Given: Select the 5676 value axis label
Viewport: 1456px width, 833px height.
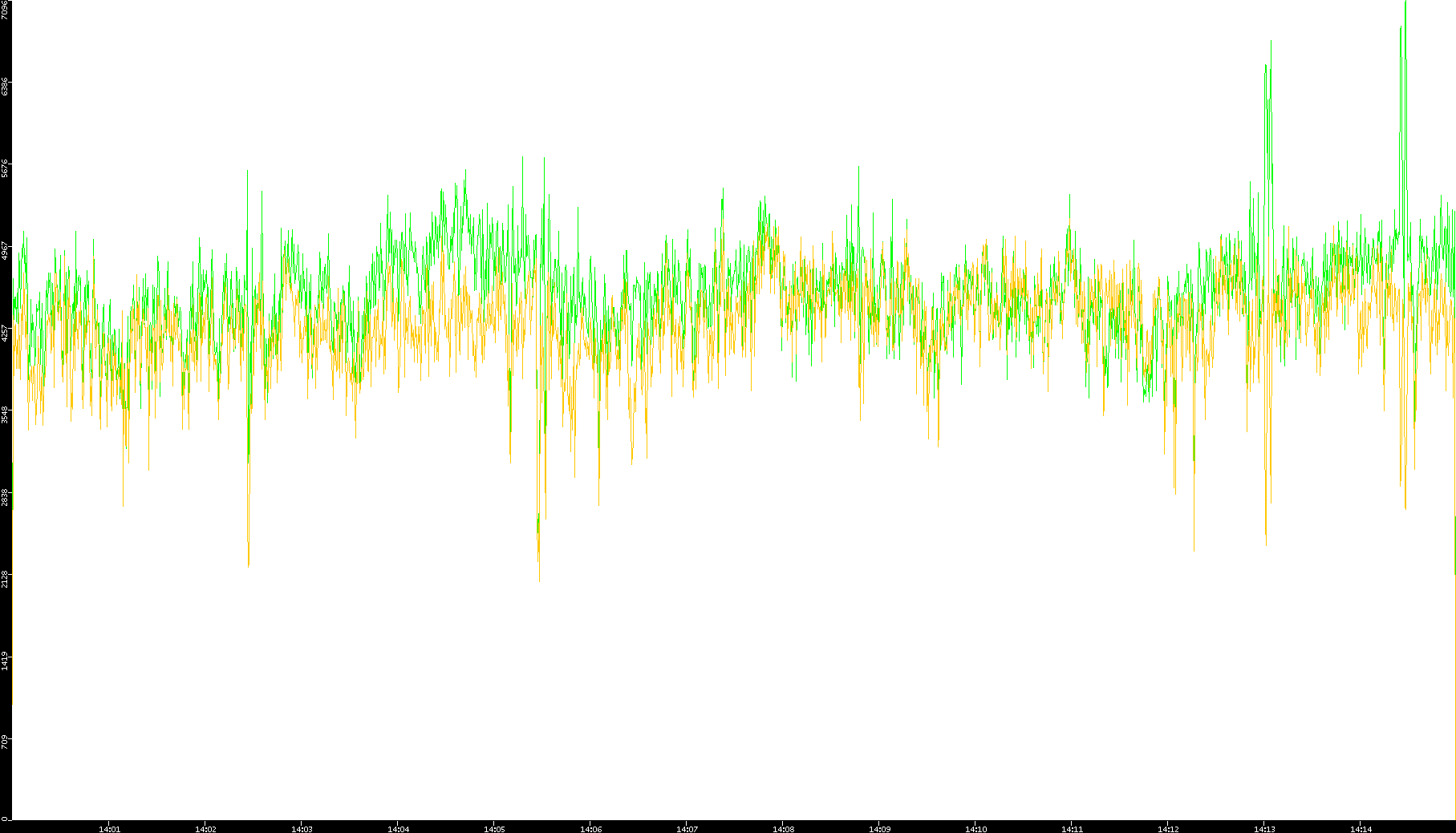Looking at the screenshot, I should [x=6, y=168].
